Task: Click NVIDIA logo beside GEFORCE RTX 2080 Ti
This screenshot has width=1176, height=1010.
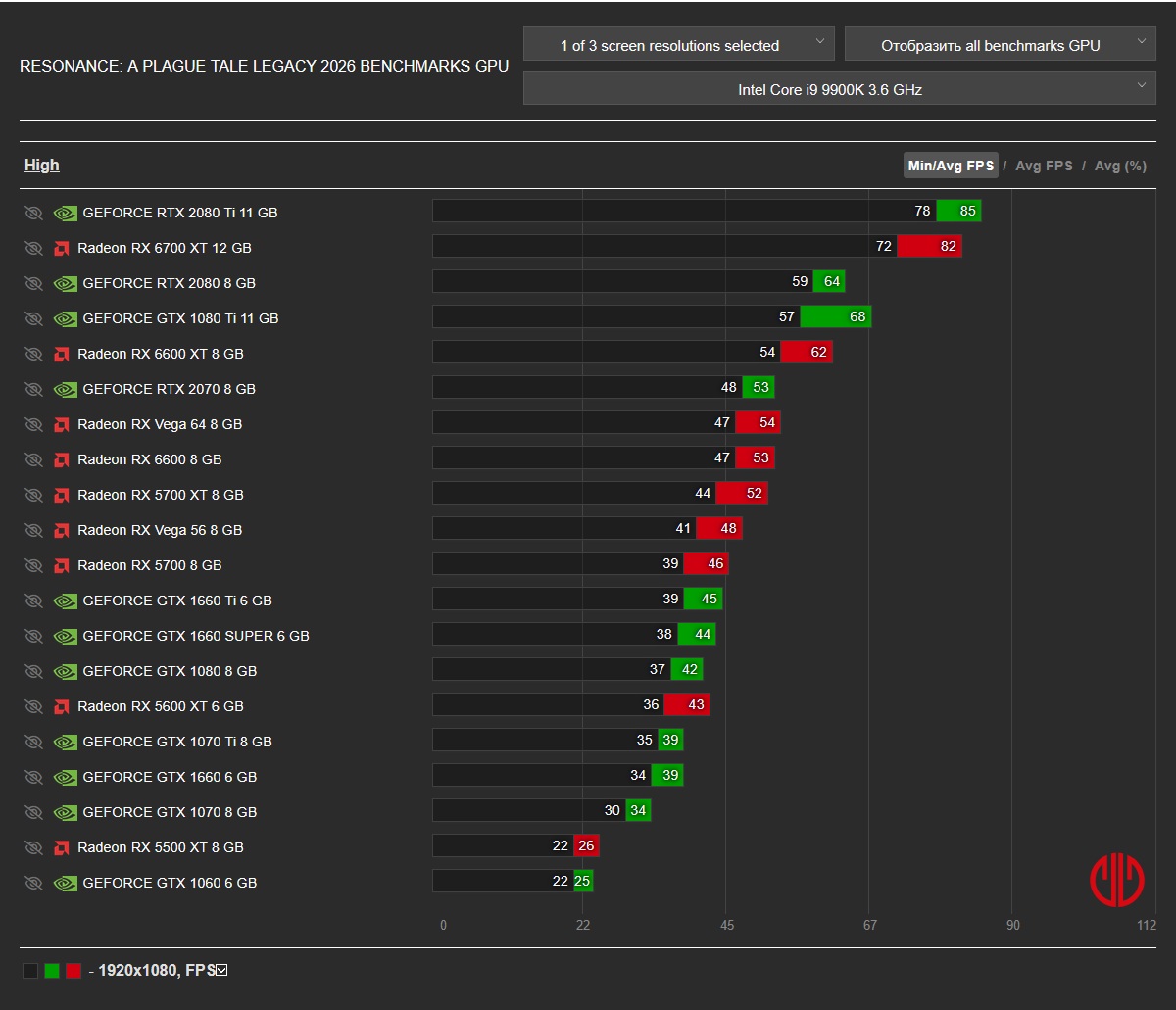Action: click(x=65, y=213)
